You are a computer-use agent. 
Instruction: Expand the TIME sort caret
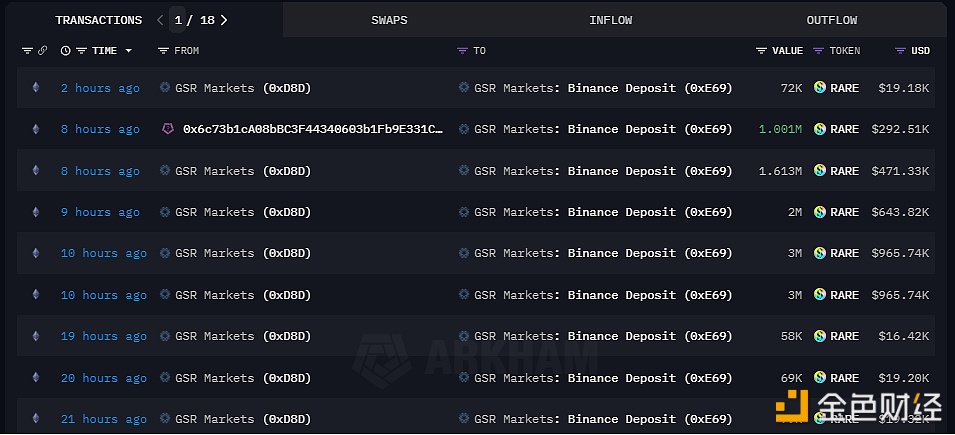129,51
